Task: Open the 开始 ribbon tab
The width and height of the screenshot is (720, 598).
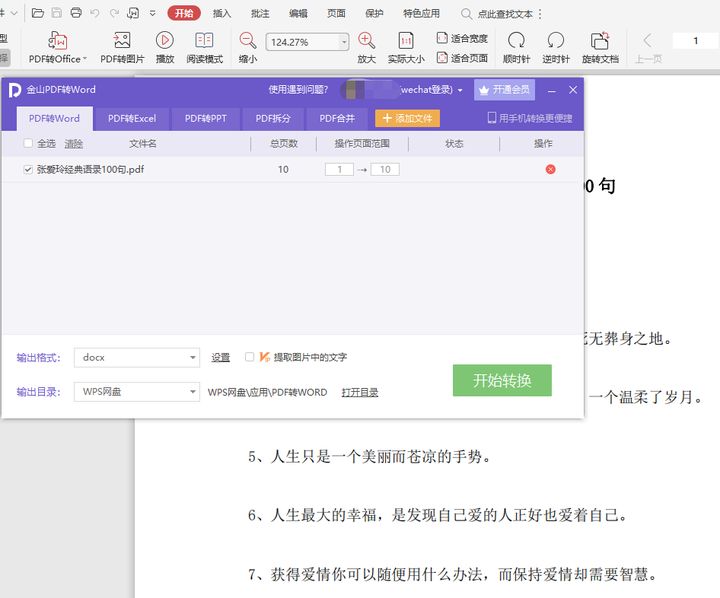Action: click(x=184, y=13)
